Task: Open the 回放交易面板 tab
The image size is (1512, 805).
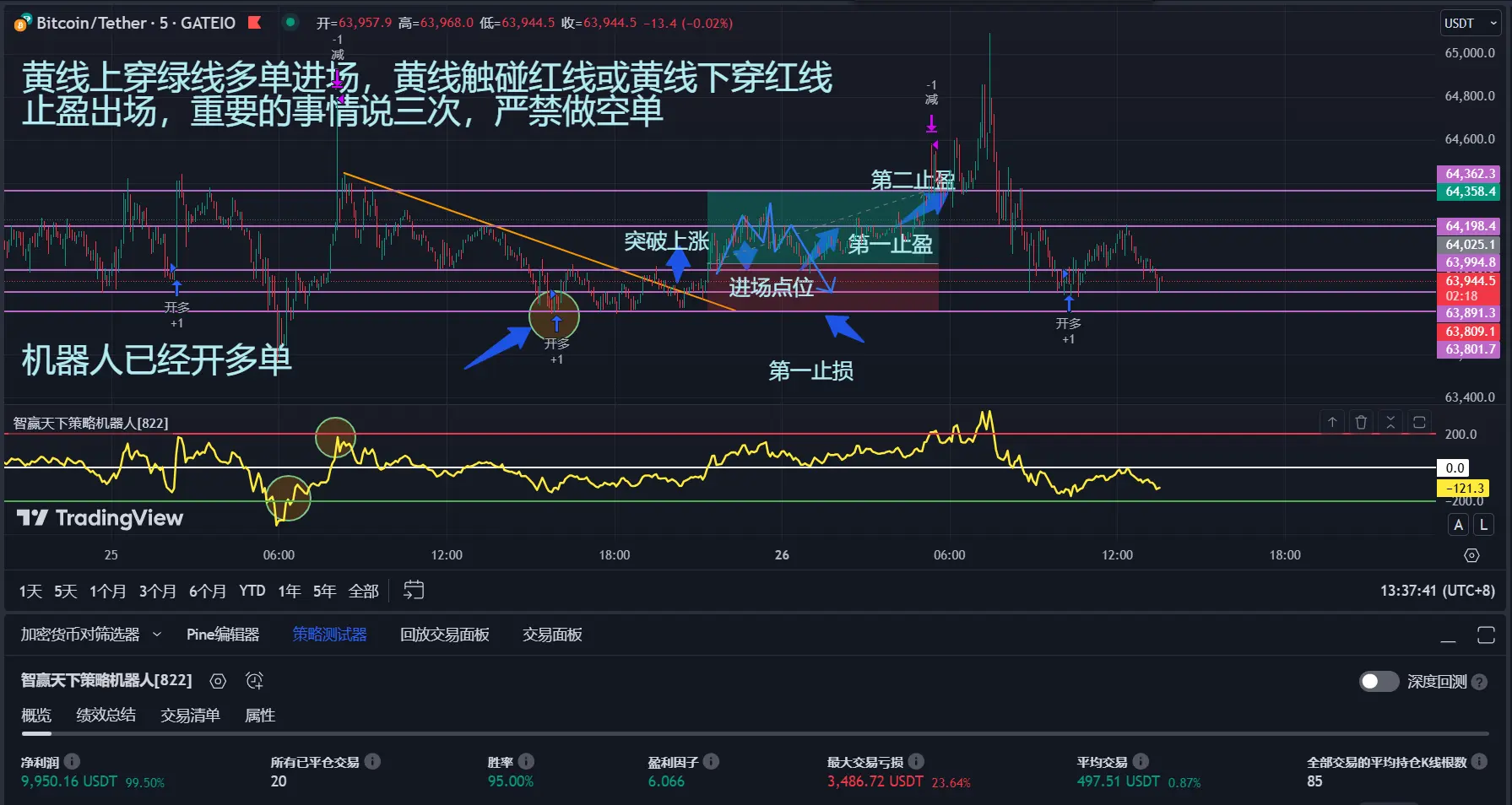Action: pyautogui.click(x=445, y=635)
